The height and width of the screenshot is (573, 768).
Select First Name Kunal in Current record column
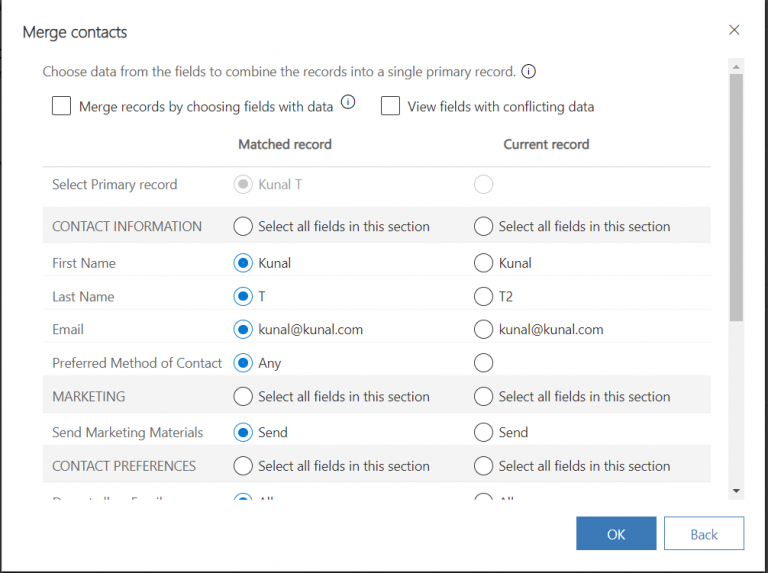point(483,263)
